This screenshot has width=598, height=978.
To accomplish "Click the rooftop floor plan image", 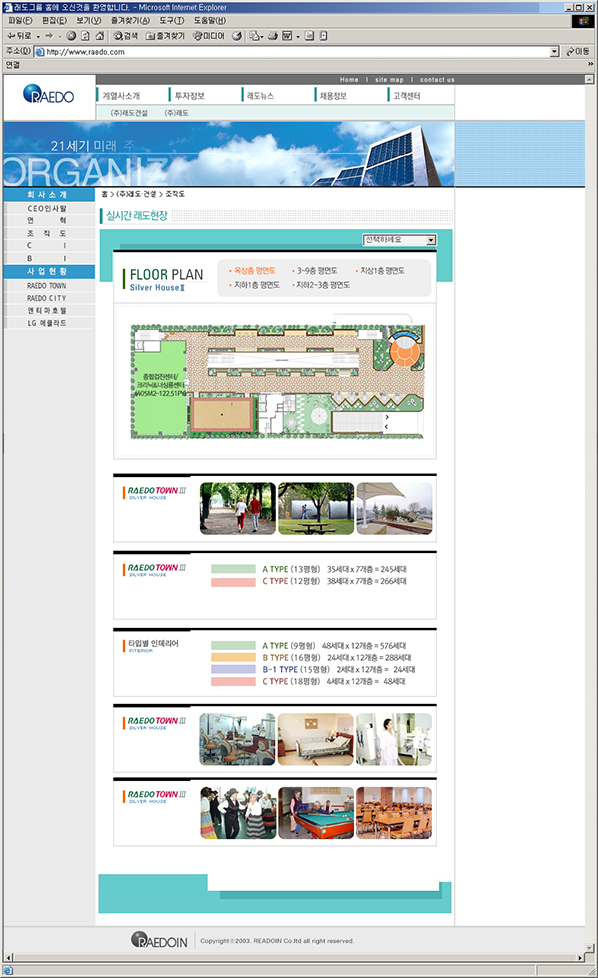I will pos(277,381).
